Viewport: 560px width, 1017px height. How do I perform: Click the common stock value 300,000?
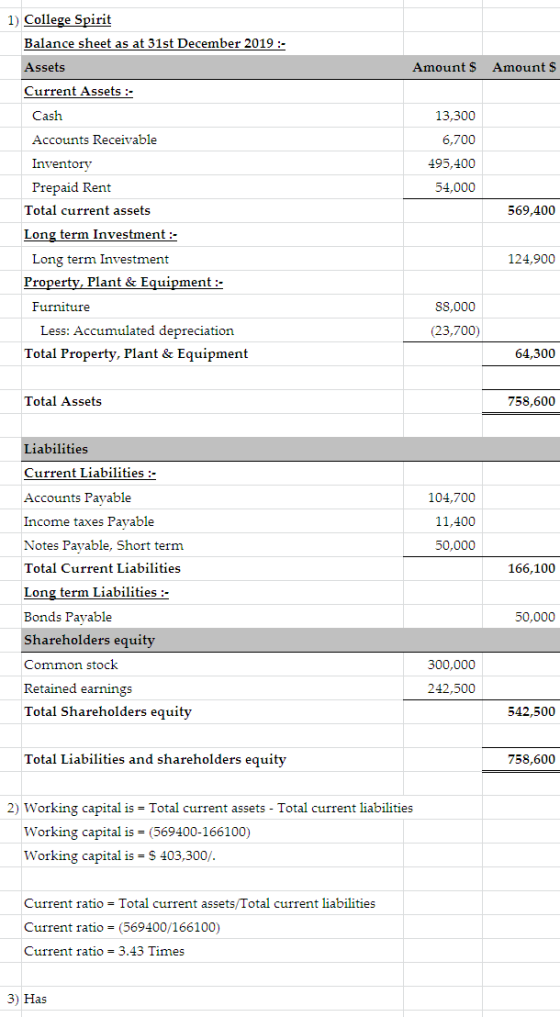[452, 665]
